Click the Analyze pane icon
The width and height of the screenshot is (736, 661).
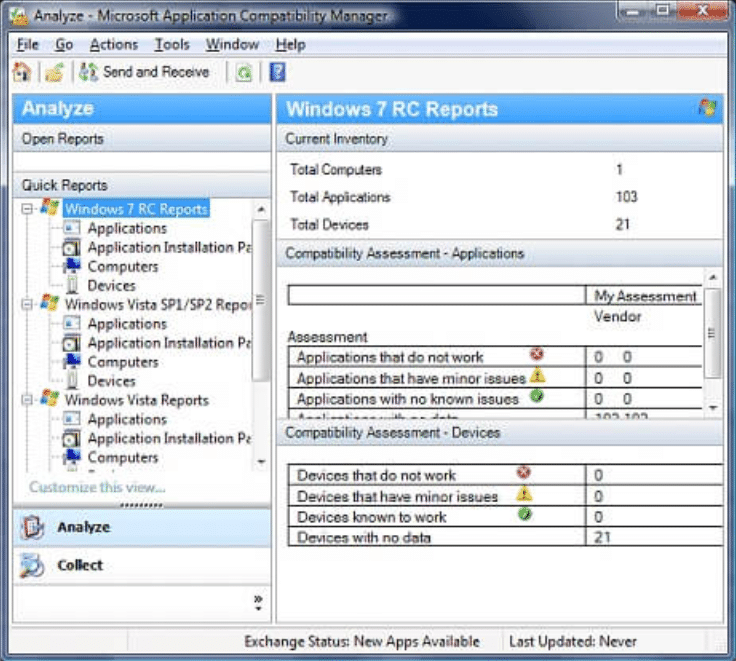(32, 527)
